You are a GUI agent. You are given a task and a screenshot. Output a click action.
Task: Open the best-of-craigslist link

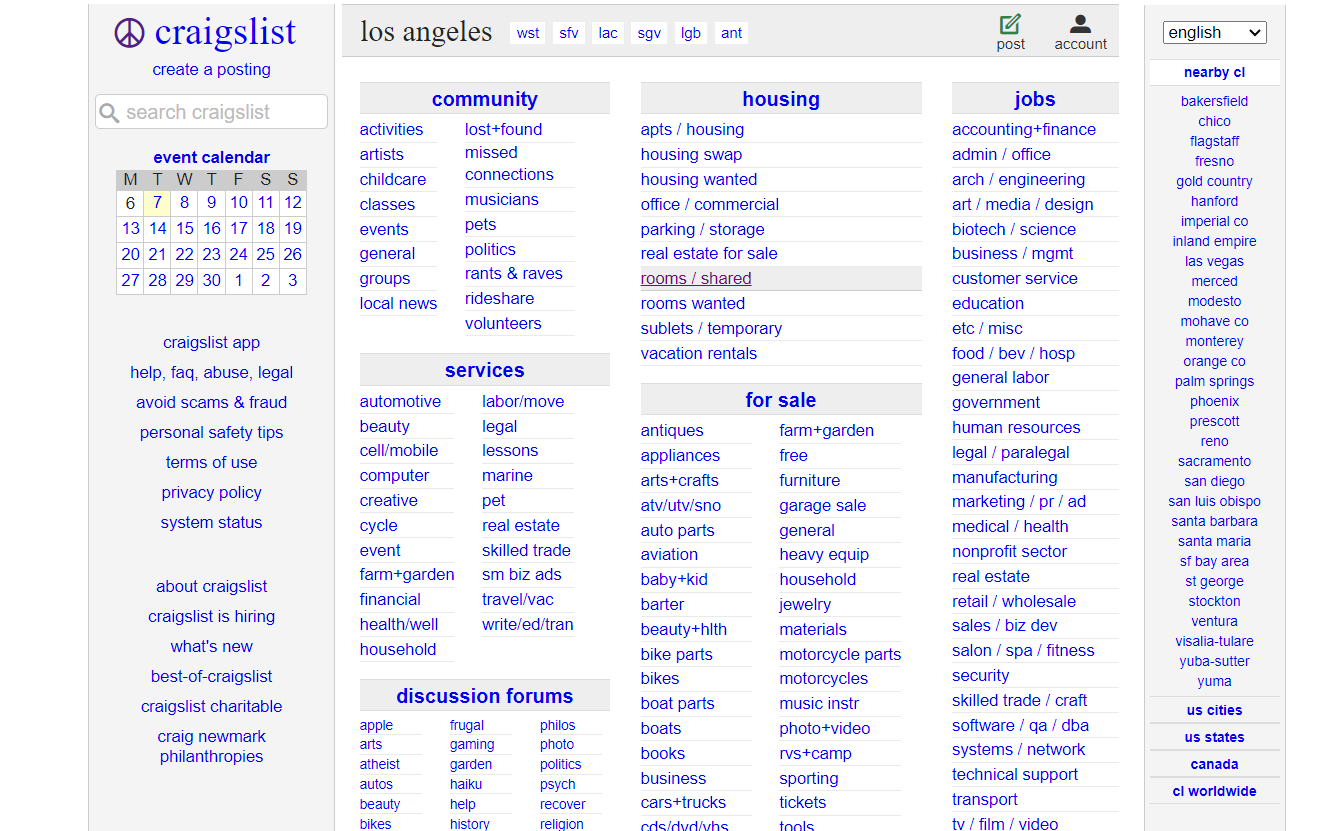click(x=211, y=676)
